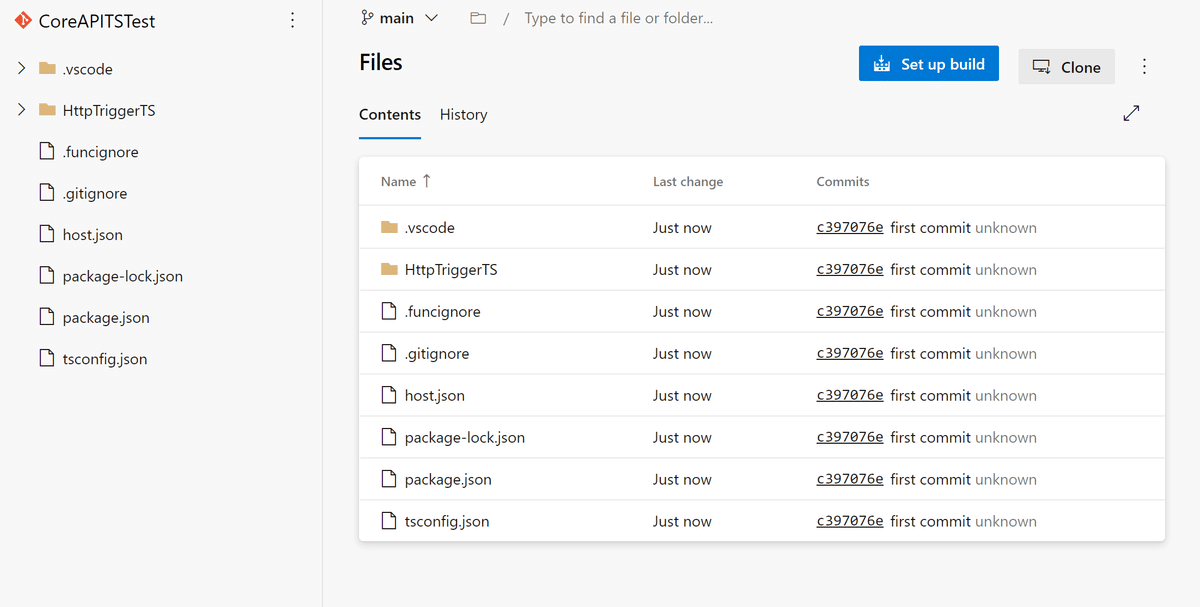1200x607 pixels.
Task: Click the Set up build button
Action: click(928, 63)
